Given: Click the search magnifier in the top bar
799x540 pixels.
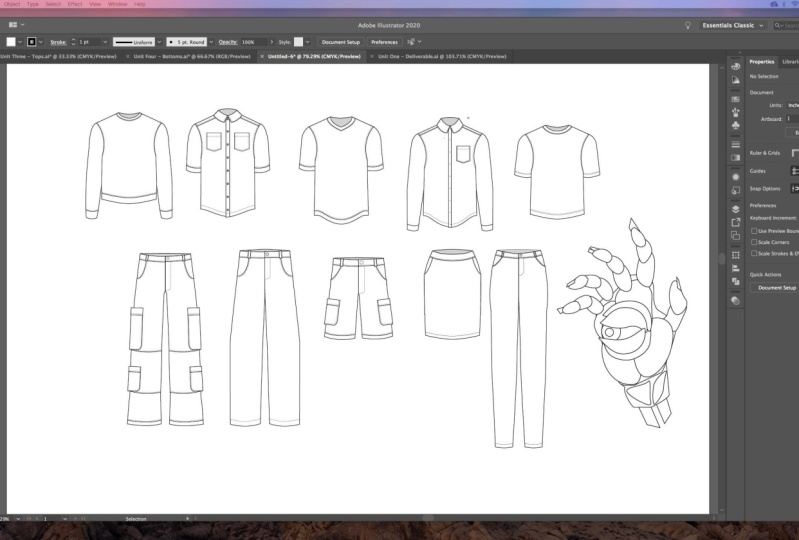Looking at the screenshot, I should click(x=778, y=25).
